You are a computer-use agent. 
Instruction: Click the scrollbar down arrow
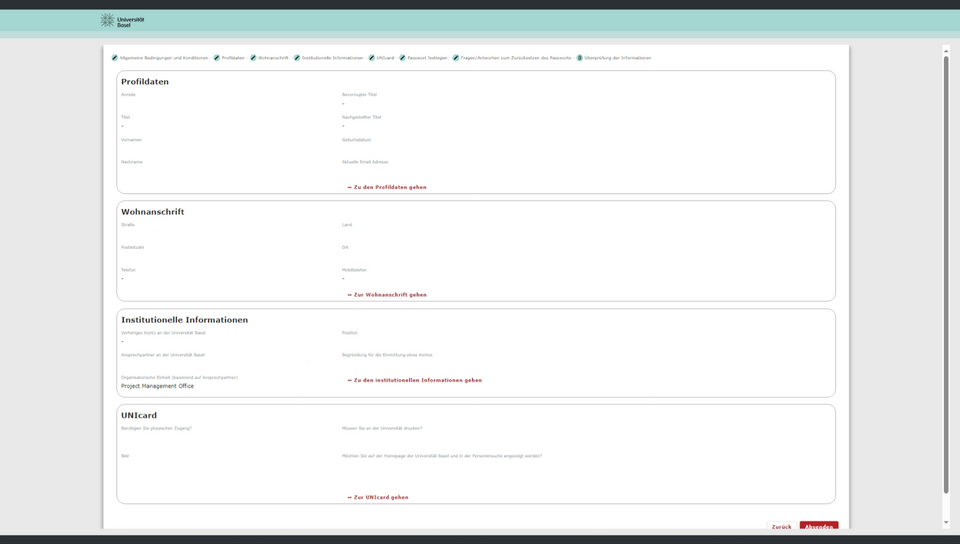[x=946, y=522]
